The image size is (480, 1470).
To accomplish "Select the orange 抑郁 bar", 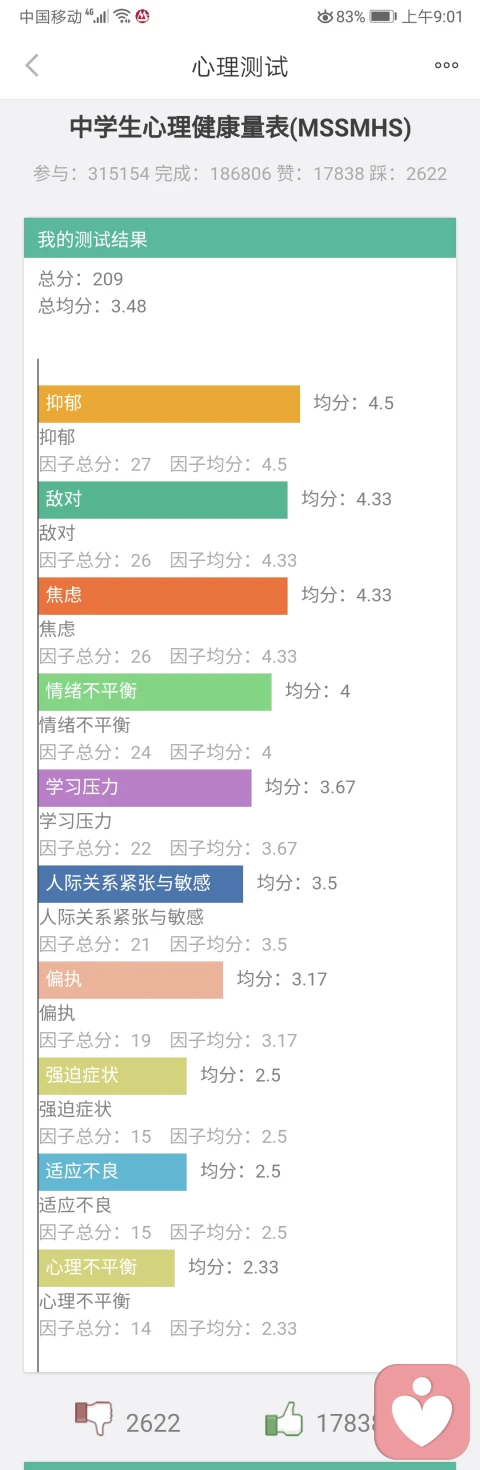I will (x=169, y=404).
